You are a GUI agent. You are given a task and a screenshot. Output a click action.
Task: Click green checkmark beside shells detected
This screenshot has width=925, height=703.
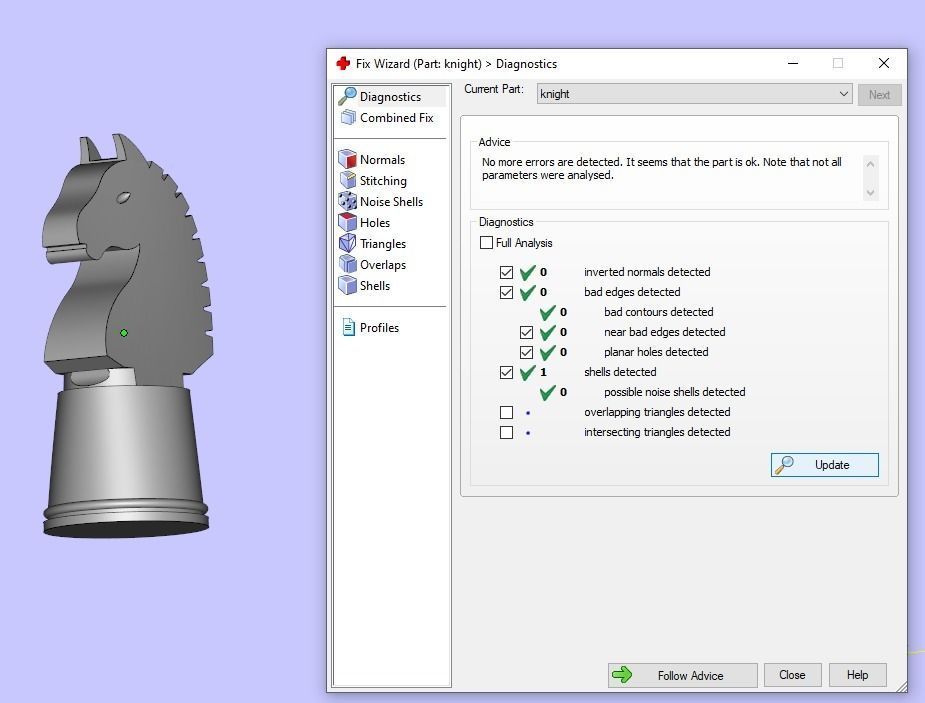pyautogui.click(x=527, y=372)
